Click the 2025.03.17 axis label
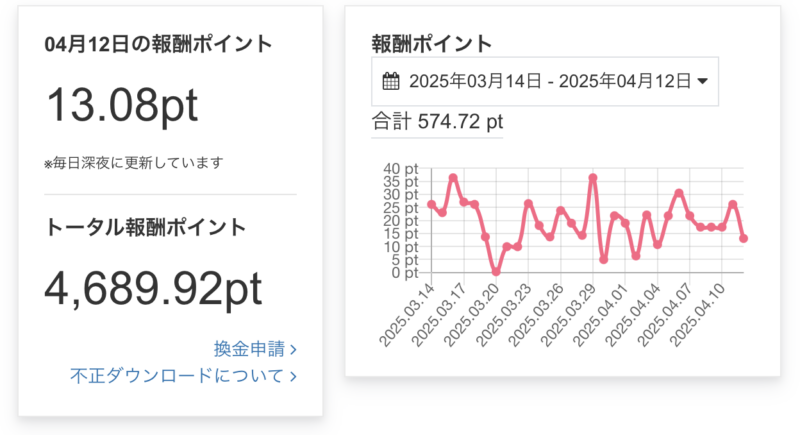 [439, 315]
